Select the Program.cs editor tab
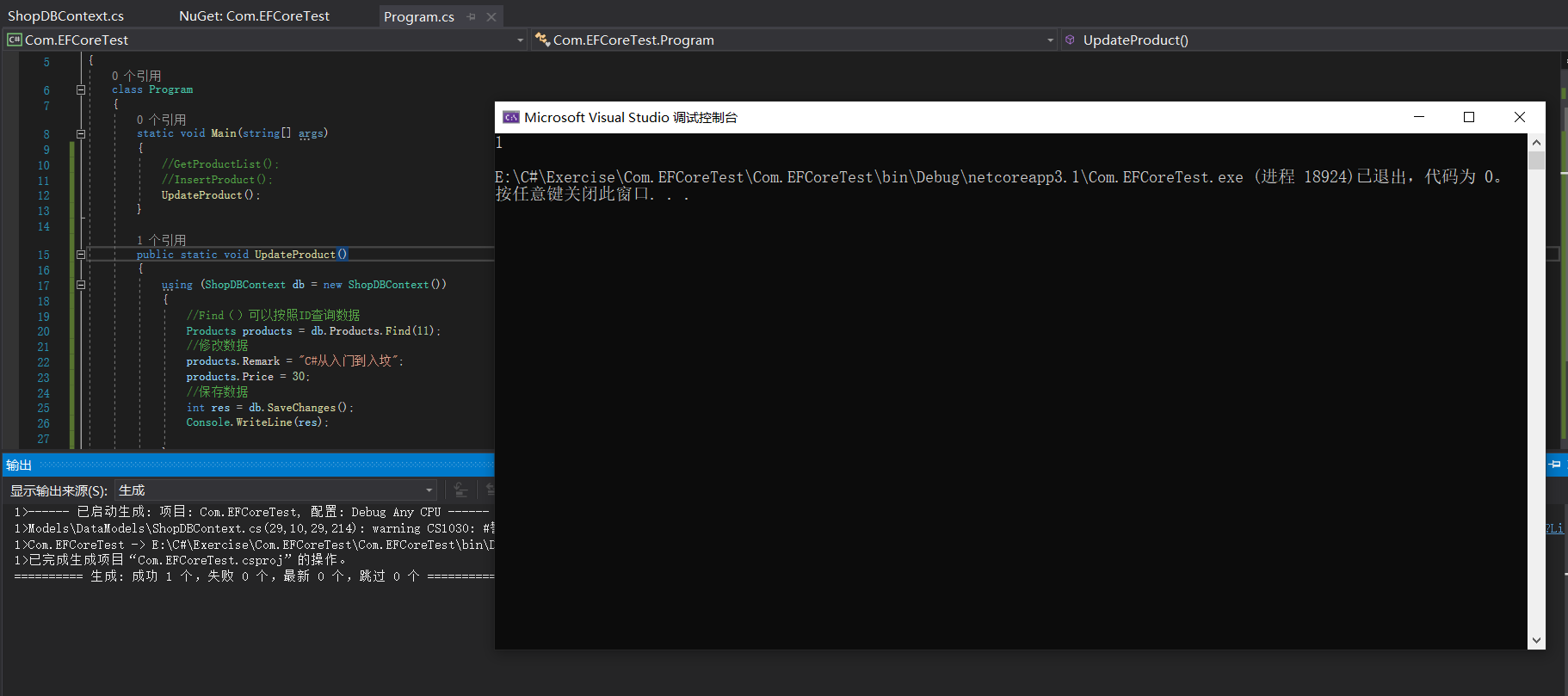Viewport: 1568px width, 696px height. coord(419,16)
